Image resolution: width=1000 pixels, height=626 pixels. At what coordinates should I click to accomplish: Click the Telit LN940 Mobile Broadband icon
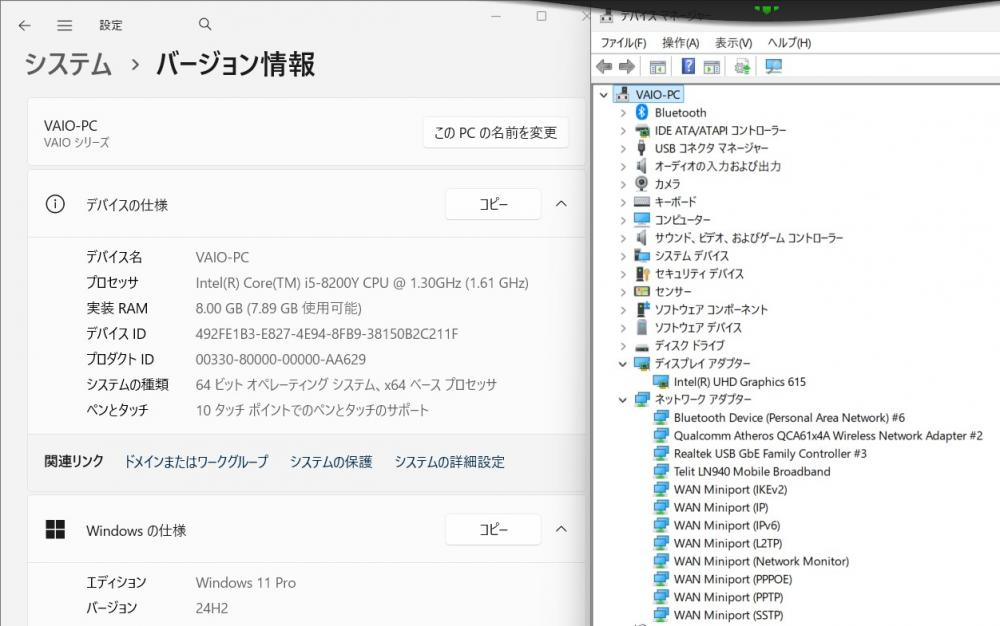click(x=661, y=471)
